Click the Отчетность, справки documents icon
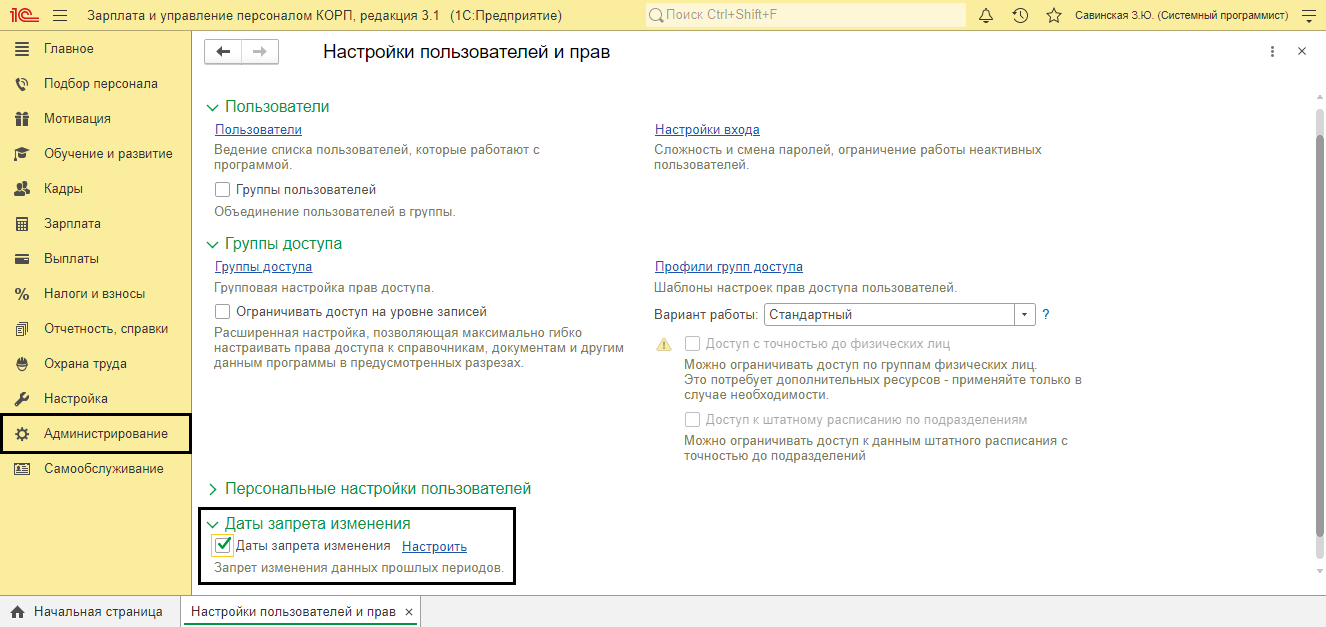The image size is (1326, 627). point(22,329)
